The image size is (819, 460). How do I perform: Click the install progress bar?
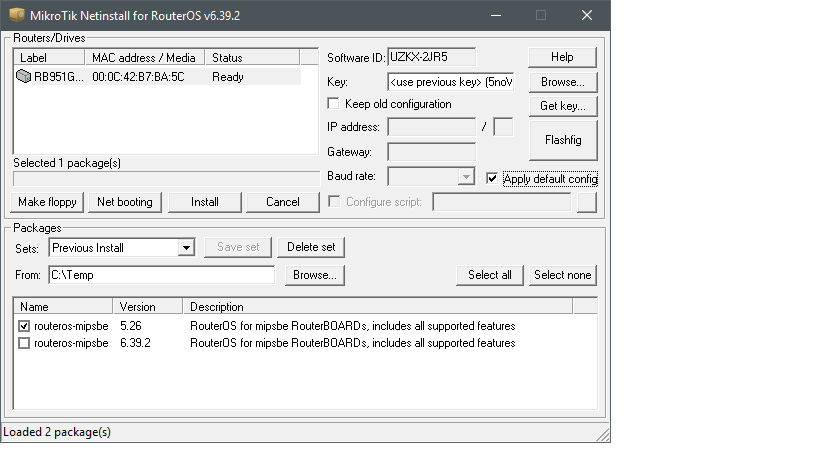(x=167, y=179)
